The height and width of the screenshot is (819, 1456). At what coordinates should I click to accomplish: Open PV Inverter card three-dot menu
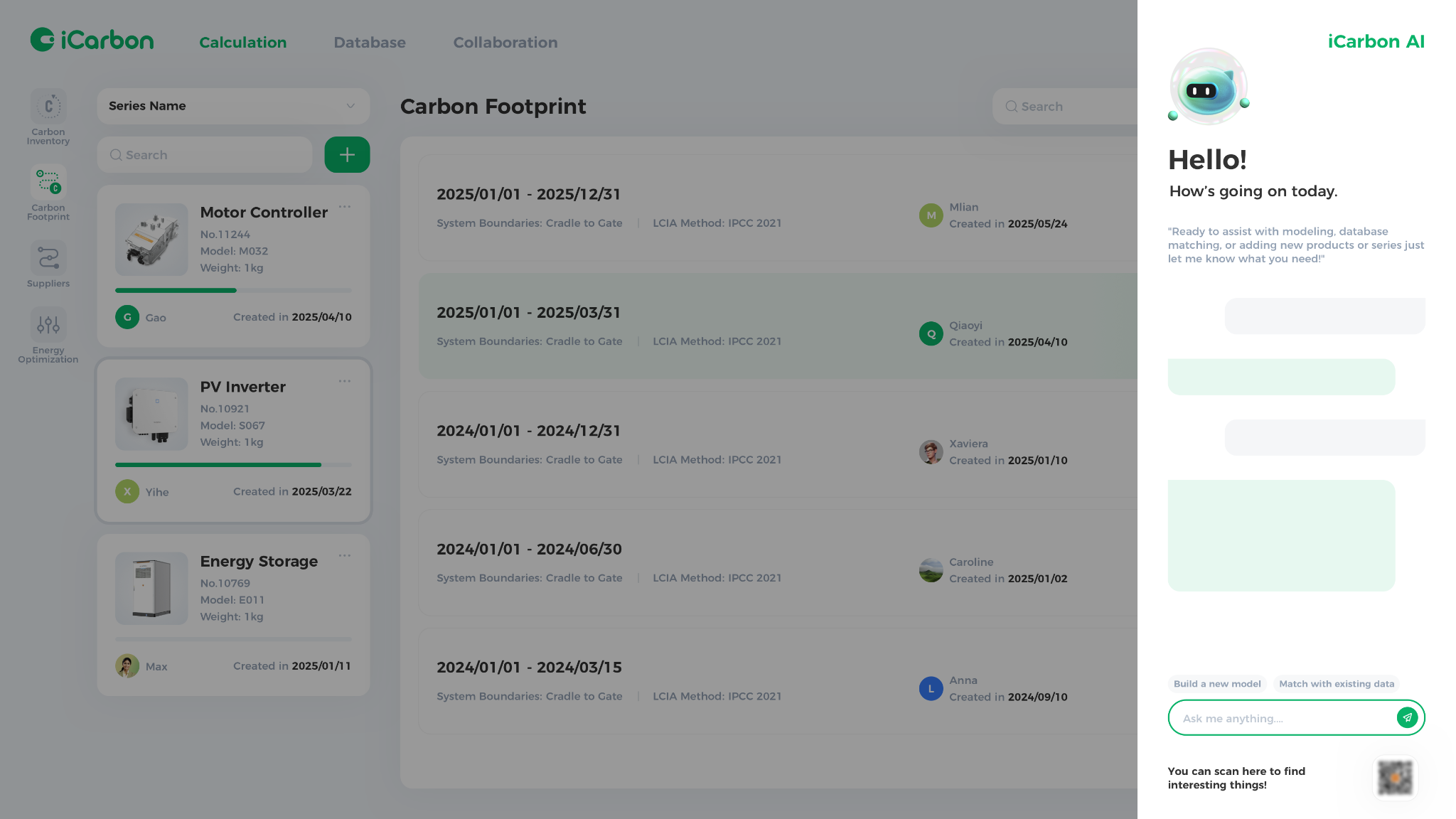point(345,381)
